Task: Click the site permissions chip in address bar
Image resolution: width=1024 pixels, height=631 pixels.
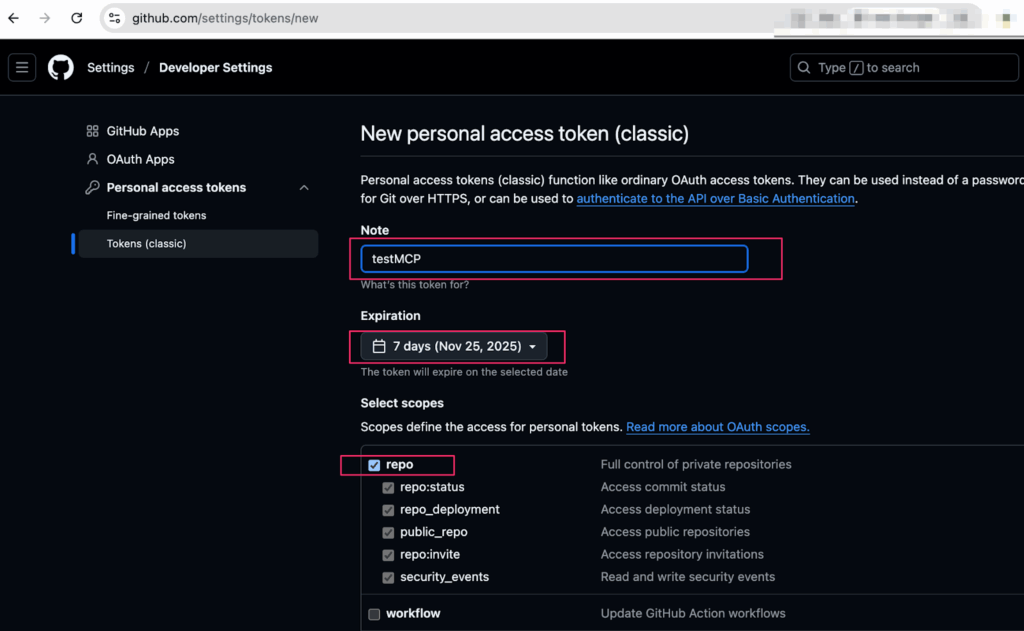Action: pos(114,17)
